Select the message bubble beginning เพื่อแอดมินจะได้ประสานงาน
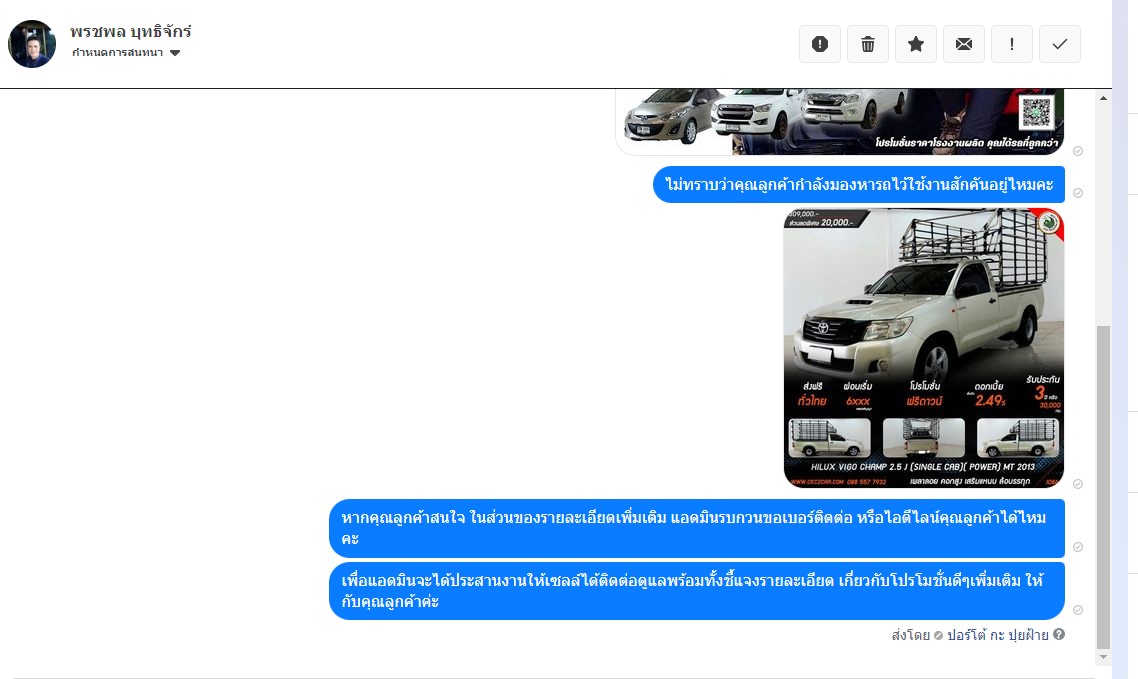This screenshot has width=1138, height=679. [x=697, y=590]
